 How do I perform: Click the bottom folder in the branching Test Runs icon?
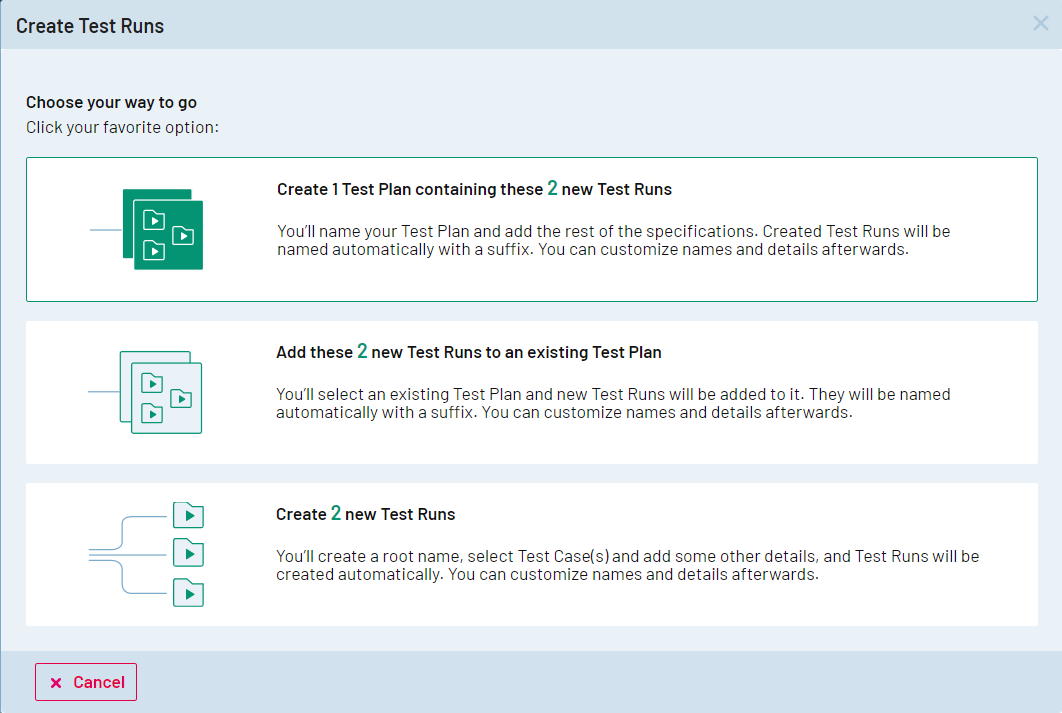(188, 592)
